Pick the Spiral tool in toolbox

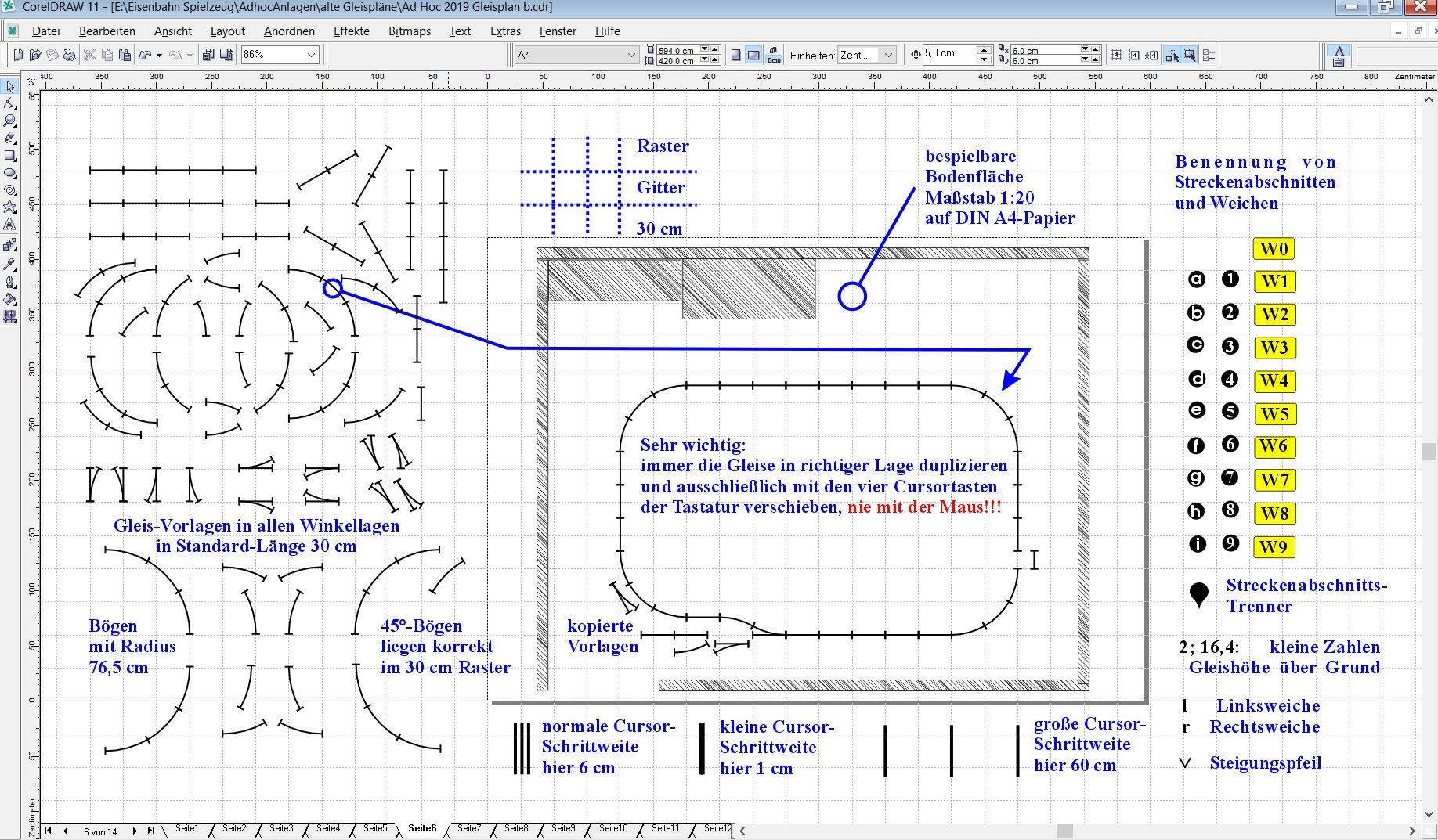coord(10,190)
